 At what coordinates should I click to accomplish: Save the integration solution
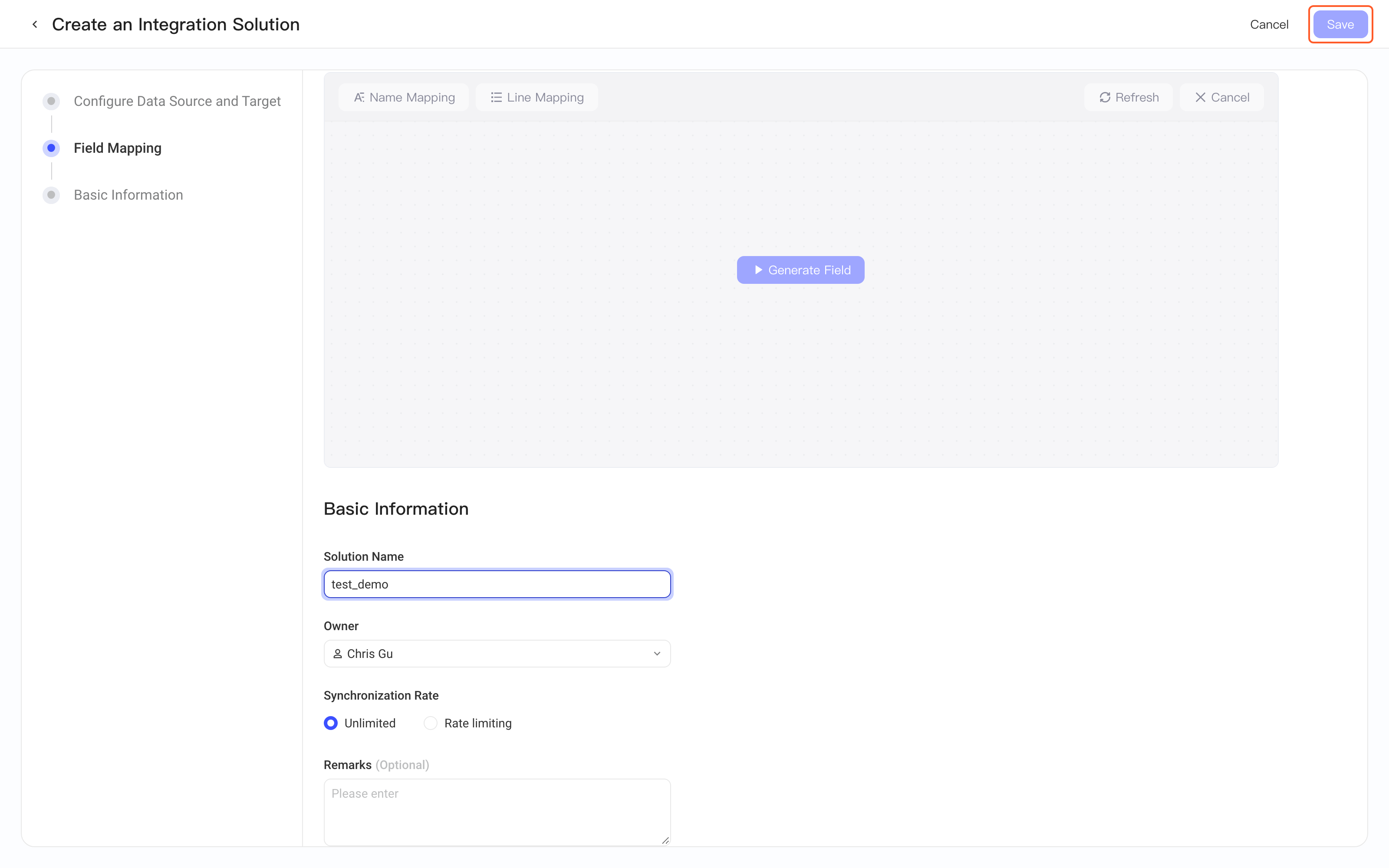(1340, 24)
